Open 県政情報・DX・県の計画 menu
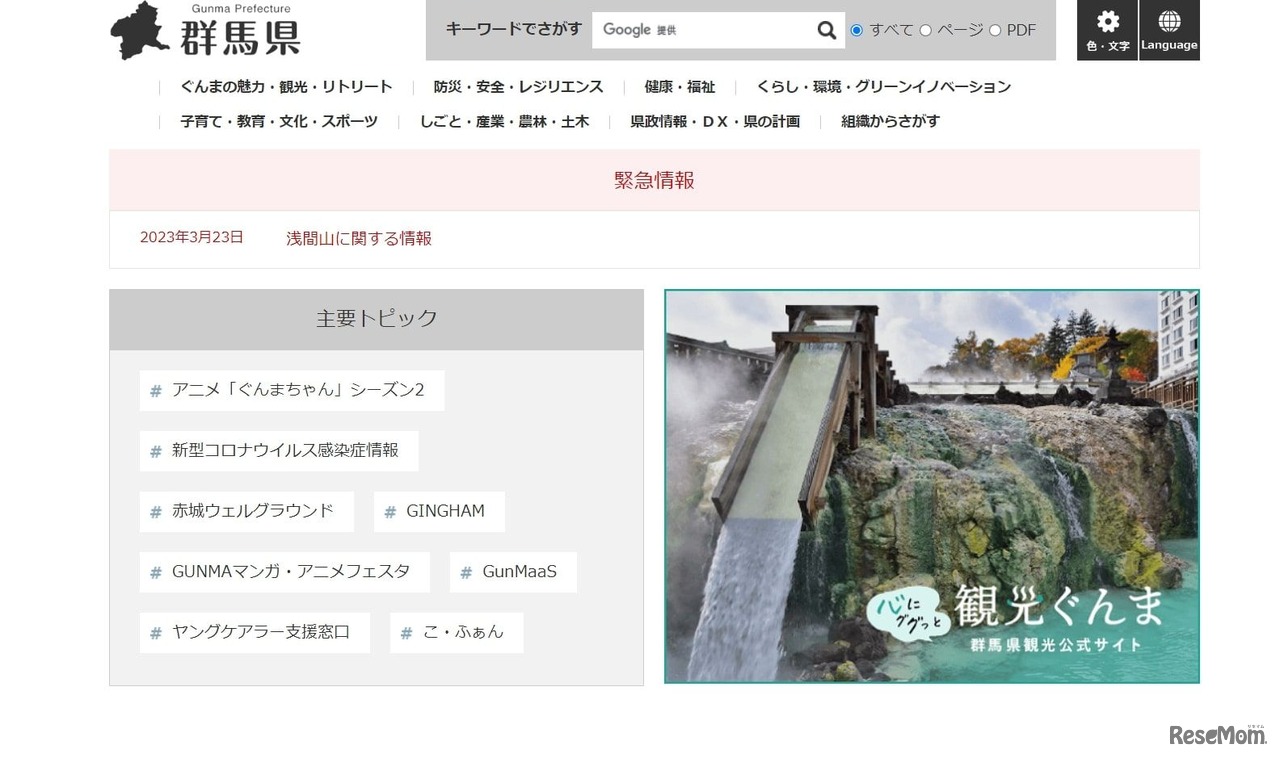This screenshot has width=1280, height=758. click(x=715, y=121)
